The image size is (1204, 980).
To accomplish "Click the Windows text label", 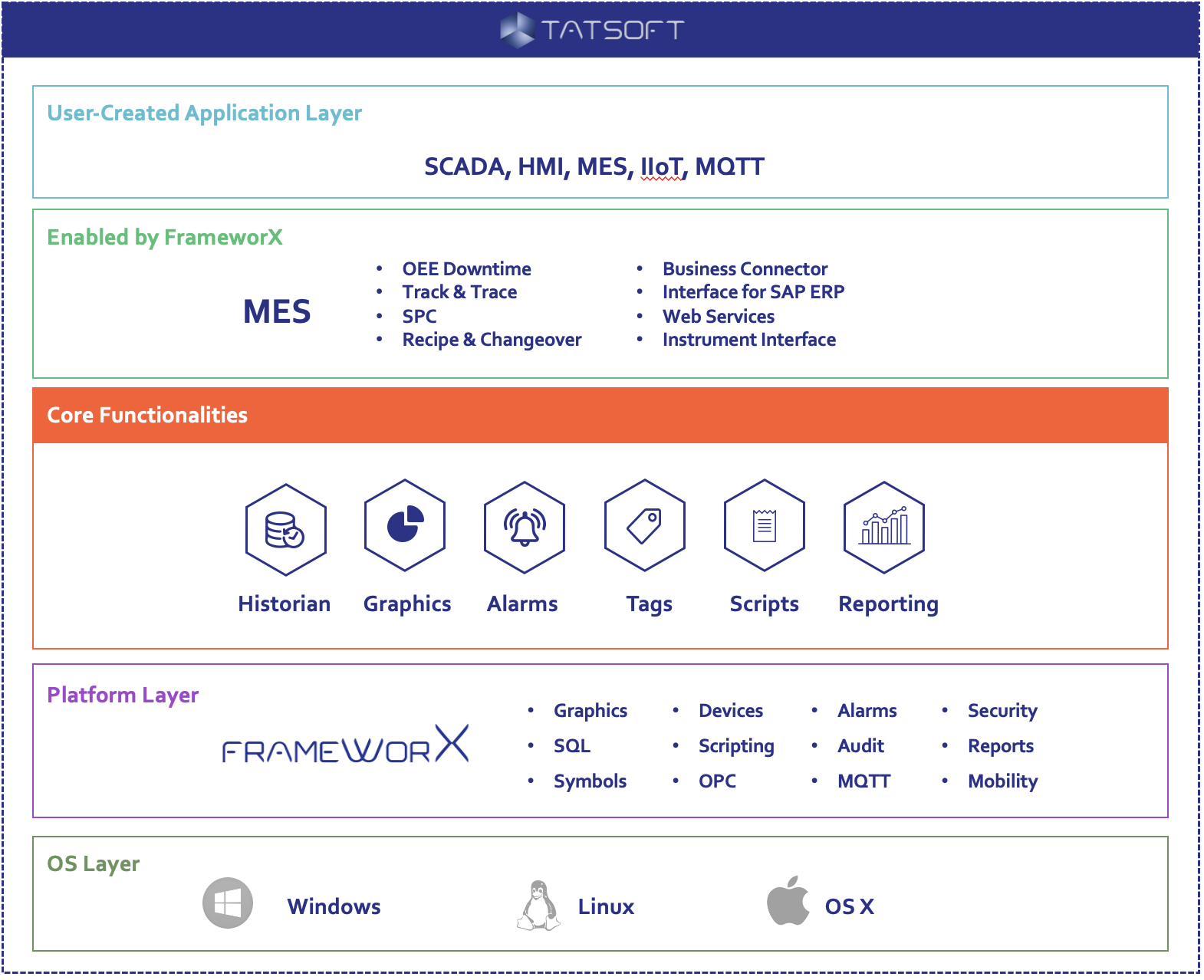I will [x=334, y=906].
